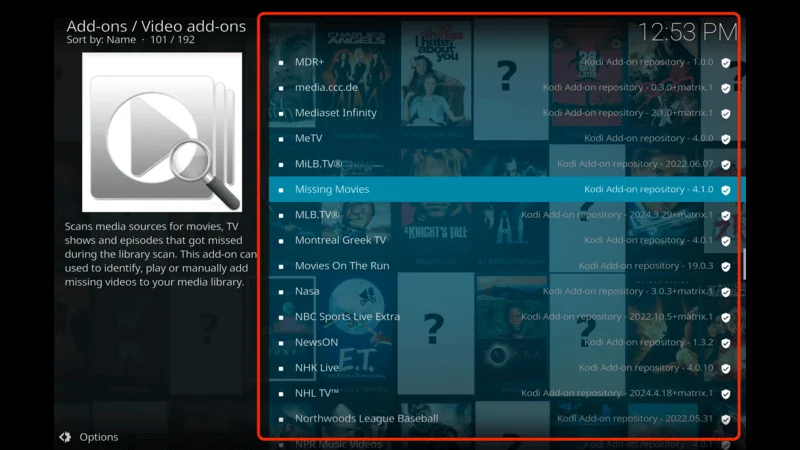Click the add-on description text about missing videos
Screen dimensions: 800x450
[x=160, y=254]
